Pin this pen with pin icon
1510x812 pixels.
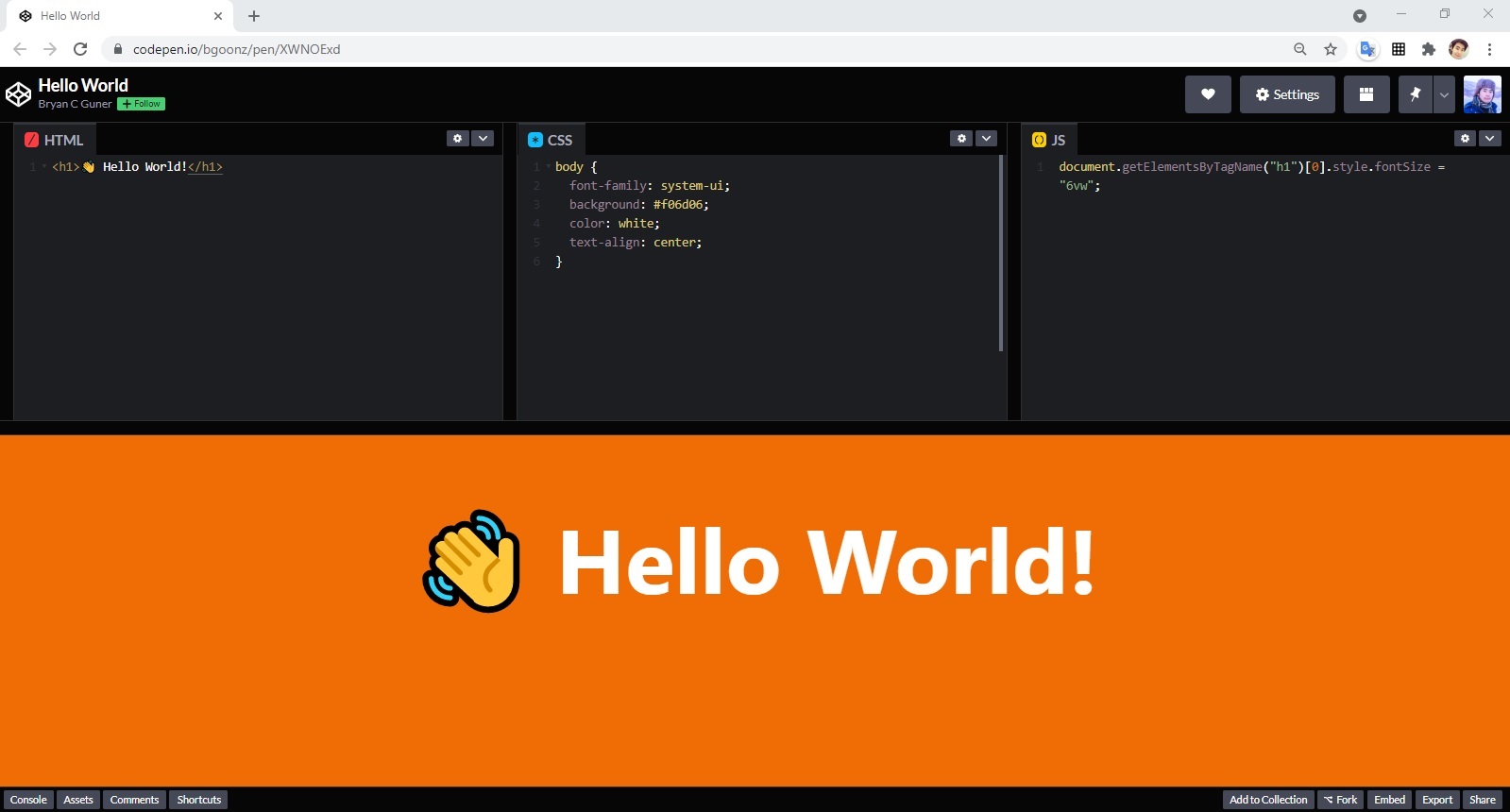[1415, 94]
